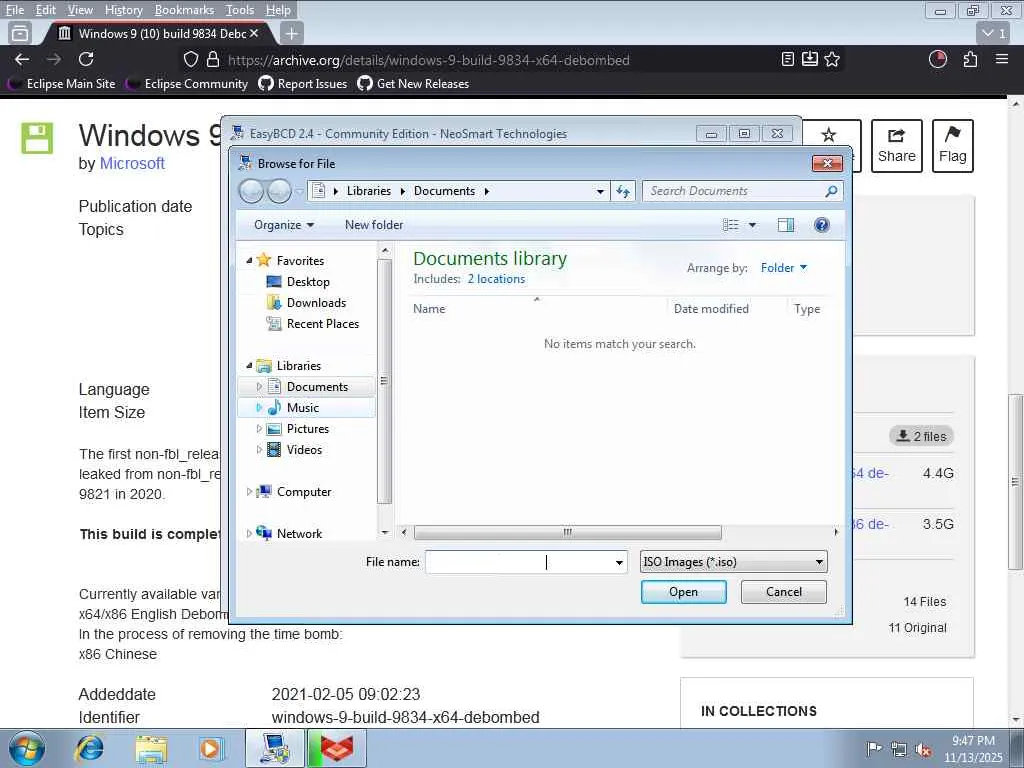Open the View menu in browser
This screenshot has width=1024, height=768.
80,10
